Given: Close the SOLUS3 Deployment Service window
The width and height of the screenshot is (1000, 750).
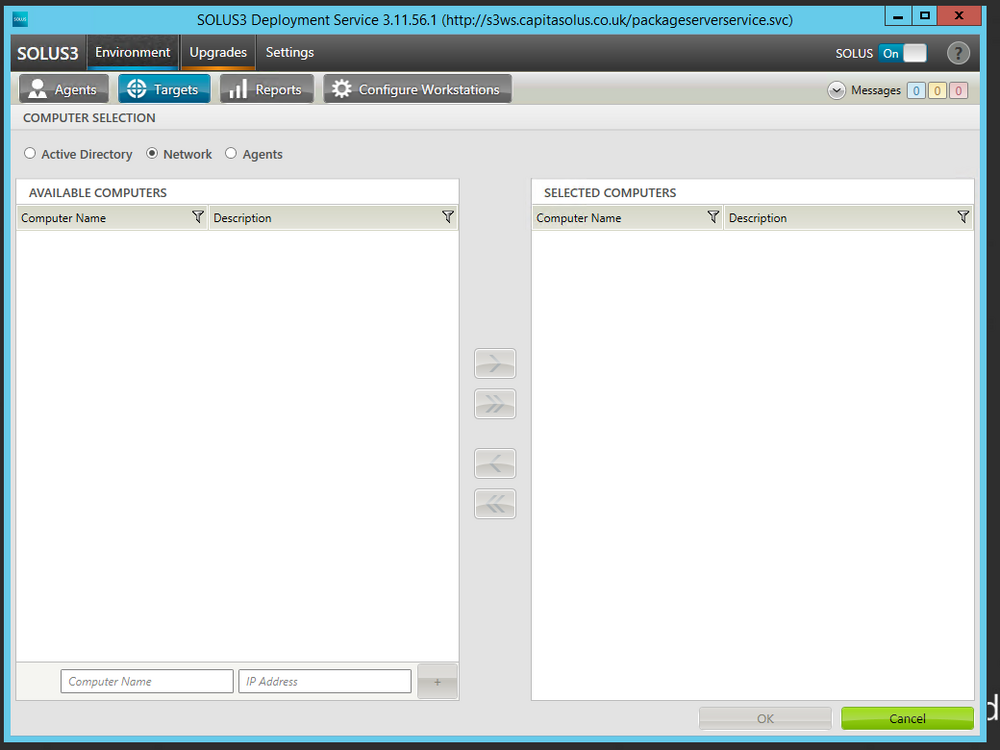Looking at the screenshot, I should coord(959,16).
